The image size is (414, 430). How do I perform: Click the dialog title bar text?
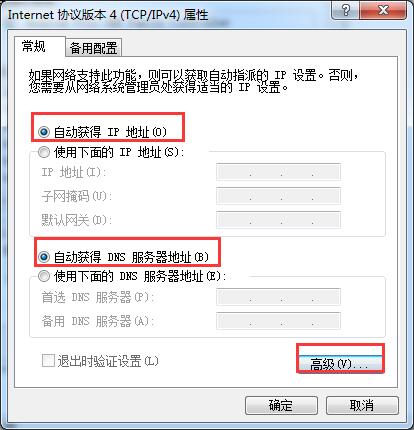point(108,15)
